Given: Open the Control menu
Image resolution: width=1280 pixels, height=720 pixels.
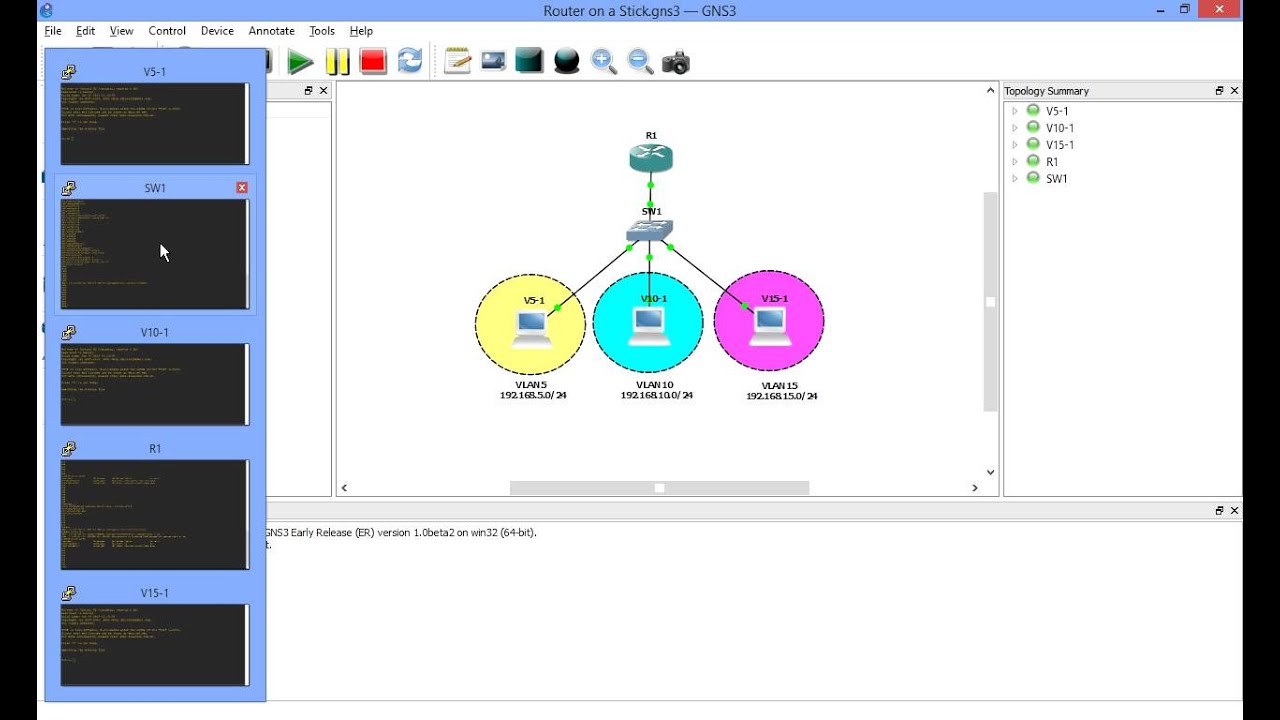Looking at the screenshot, I should [167, 31].
